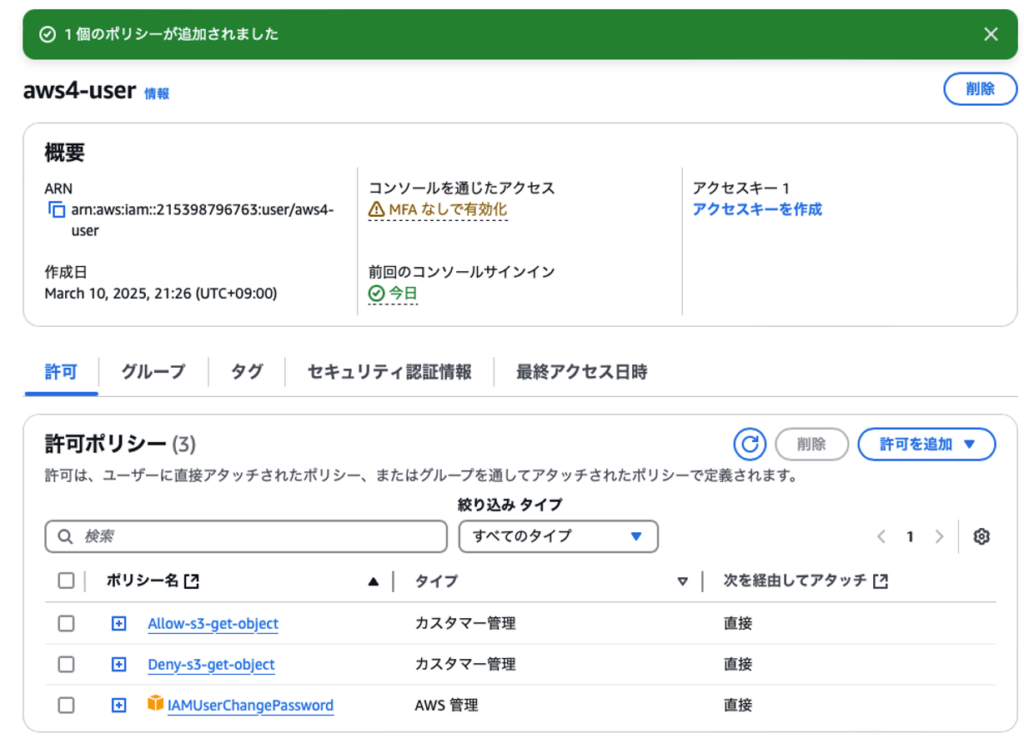Click the green check icon next to 今日
The height and width of the screenshot is (744, 1024).
click(x=376, y=293)
